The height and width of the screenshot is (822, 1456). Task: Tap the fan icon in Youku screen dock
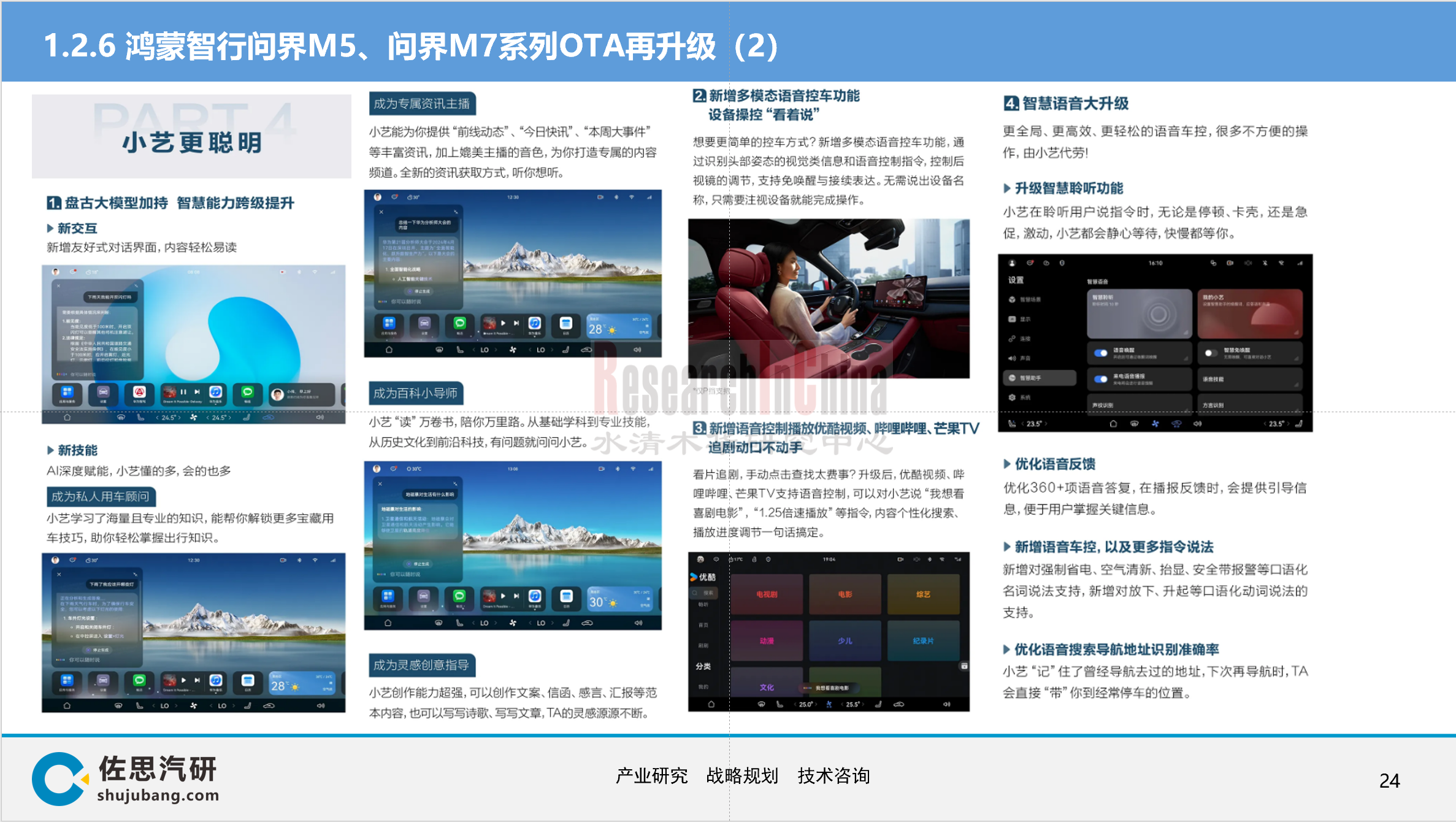(829, 704)
